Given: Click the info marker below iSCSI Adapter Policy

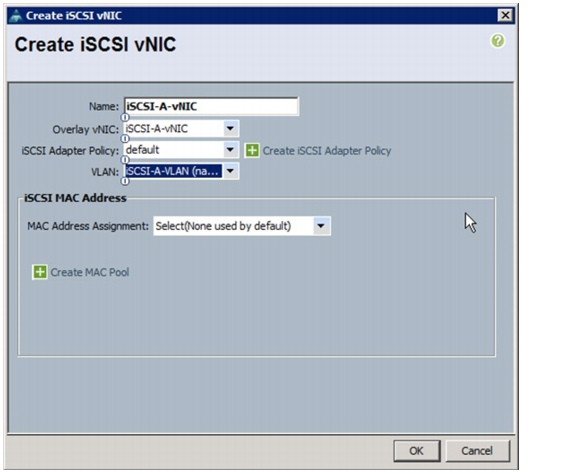Looking at the screenshot, I should coord(125,160).
